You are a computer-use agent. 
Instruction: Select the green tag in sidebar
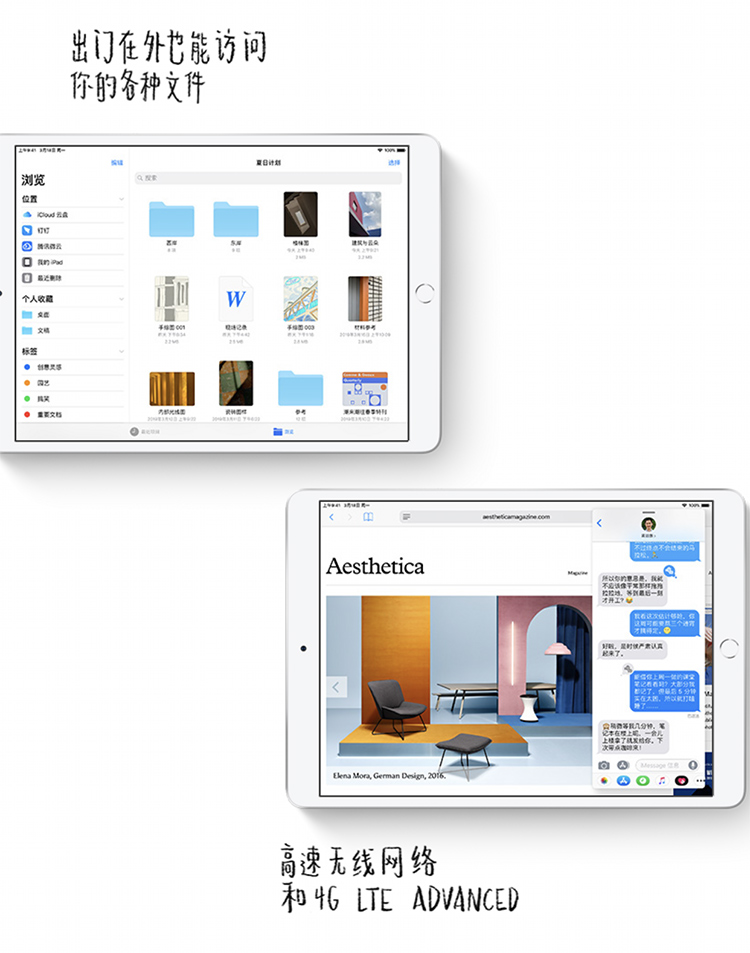[28, 399]
